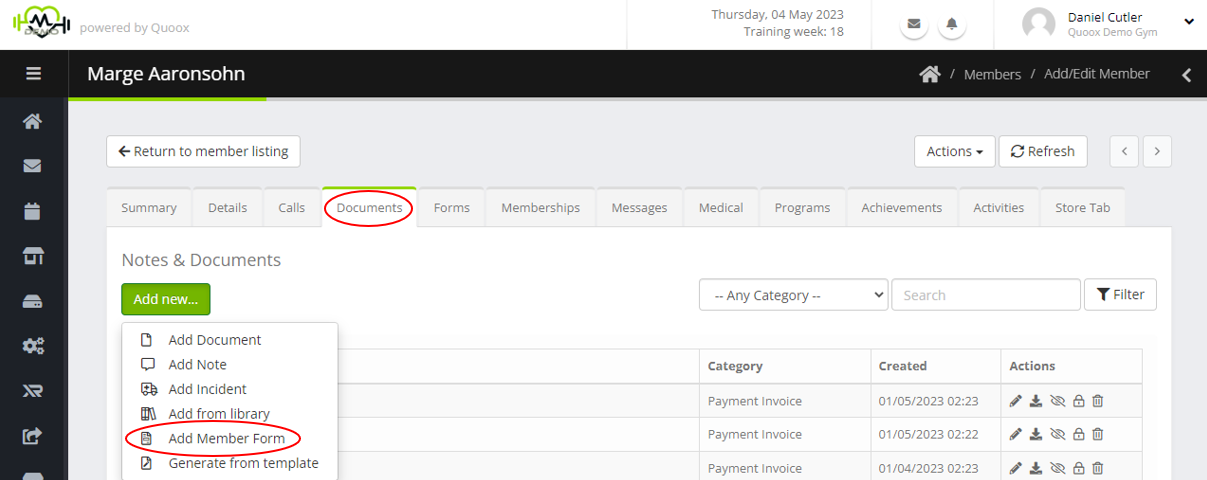The height and width of the screenshot is (480, 1207).
Task: Click the Add new... dropdown button
Action: point(166,299)
